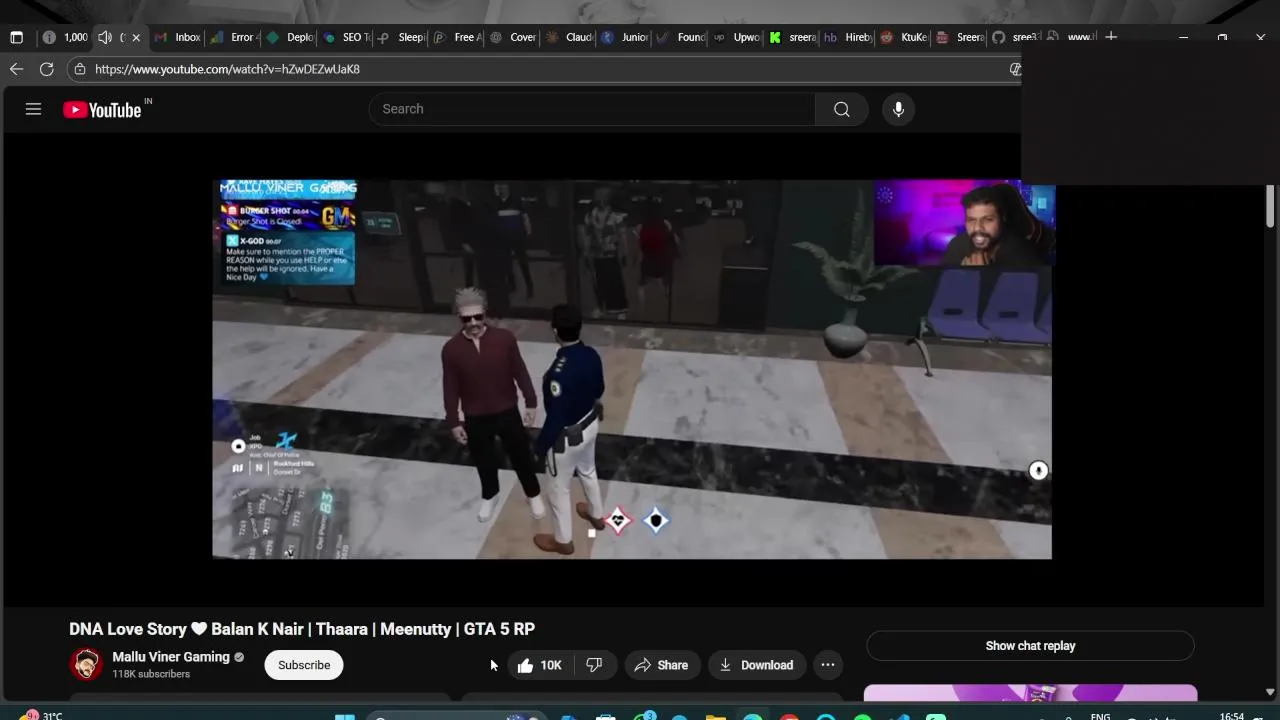Switch to the www tab
Image resolution: width=1280 pixels, height=720 pixels.
tap(1071, 37)
